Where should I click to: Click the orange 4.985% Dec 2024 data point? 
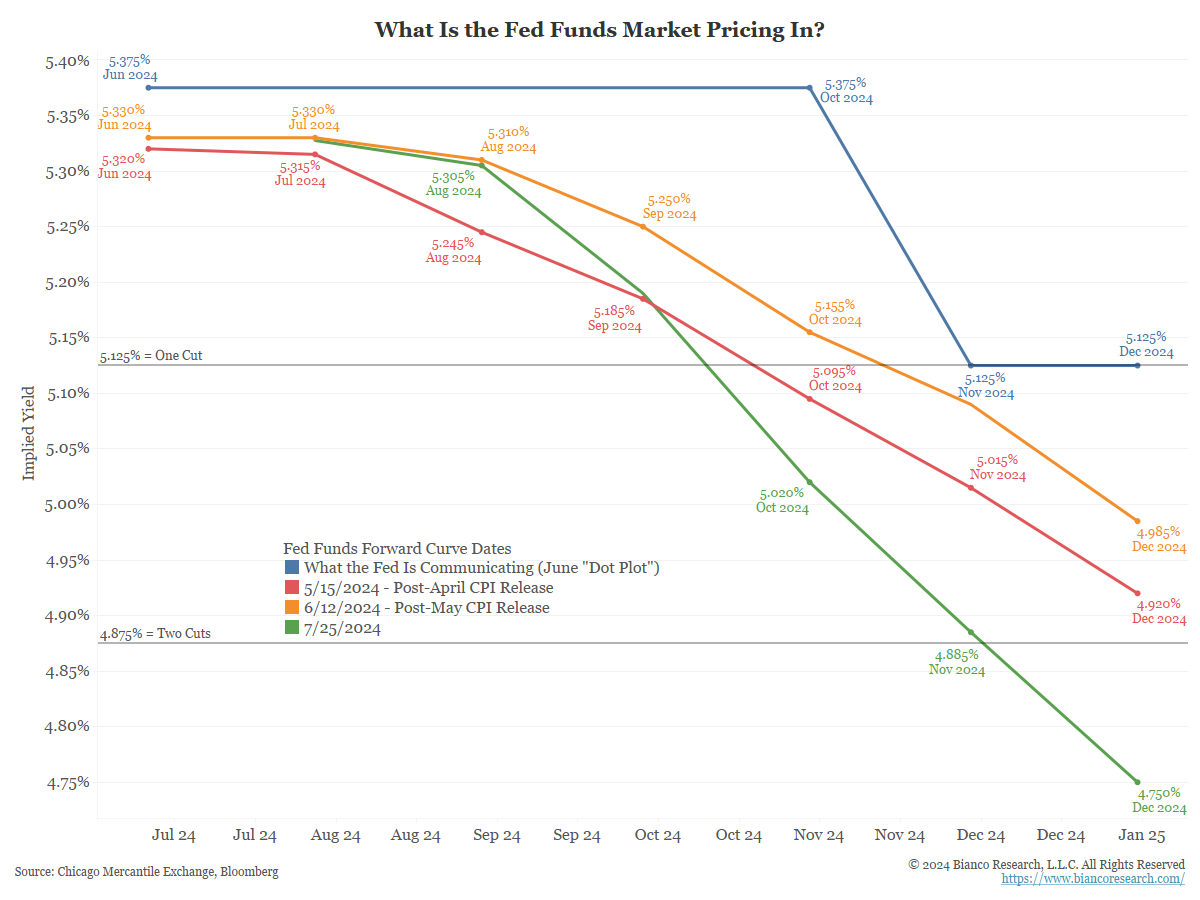1137,521
